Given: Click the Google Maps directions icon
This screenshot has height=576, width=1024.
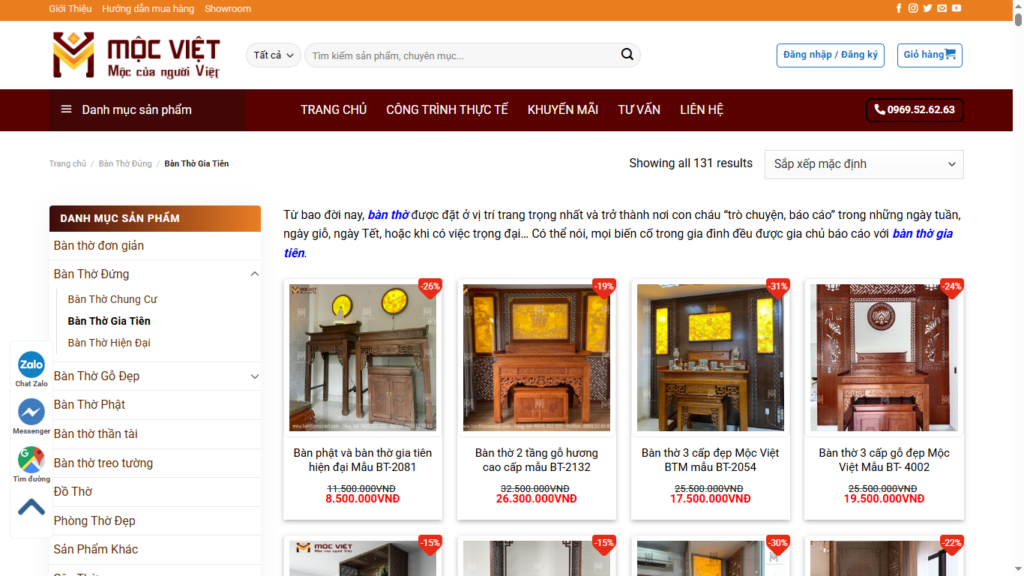Looking at the screenshot, I should click(31, 460).
